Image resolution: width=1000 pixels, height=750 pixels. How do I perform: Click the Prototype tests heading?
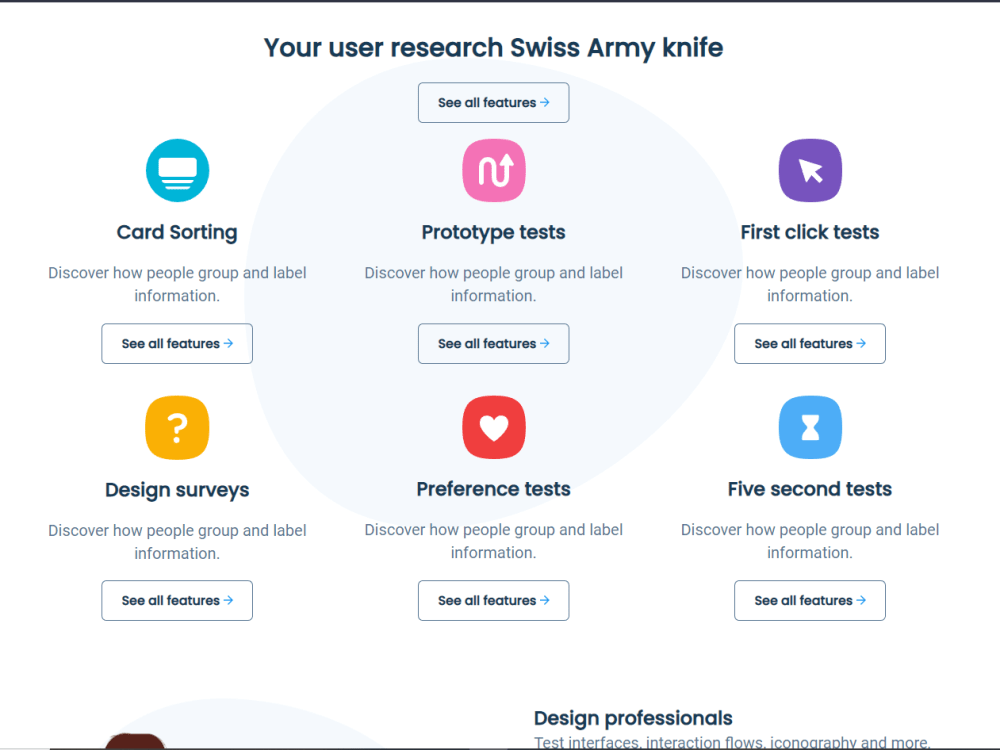[494, 232]
